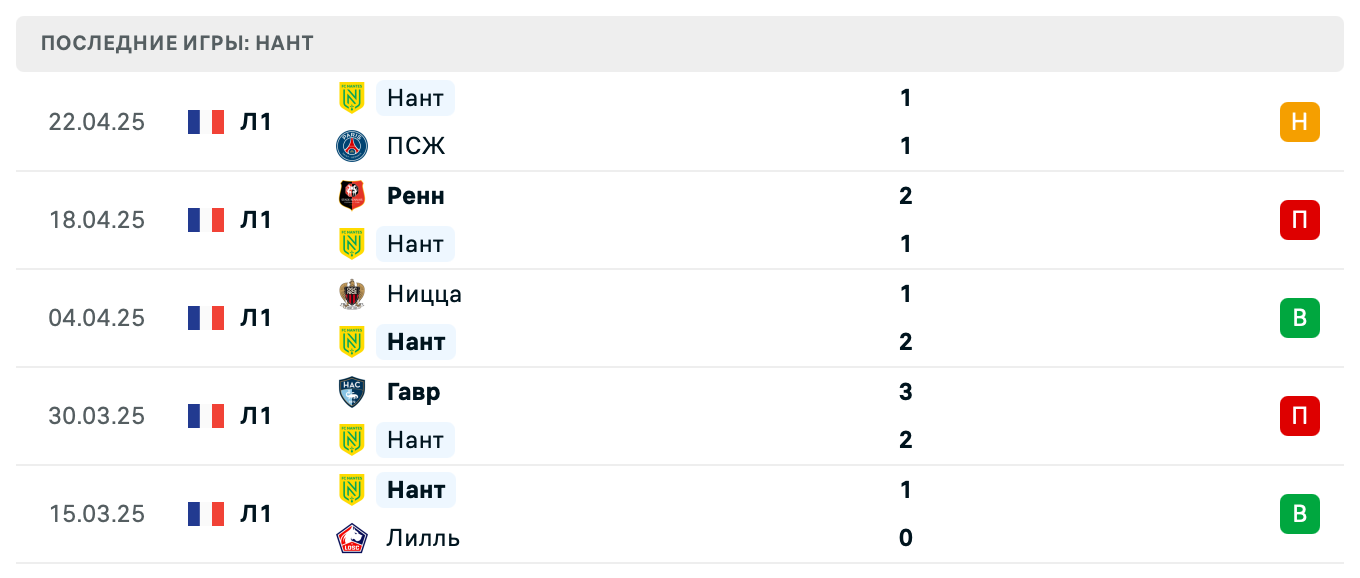Click the green В badge for Ницца match
This screenshot has height=578, width=1360.
tap(1299, 318)
